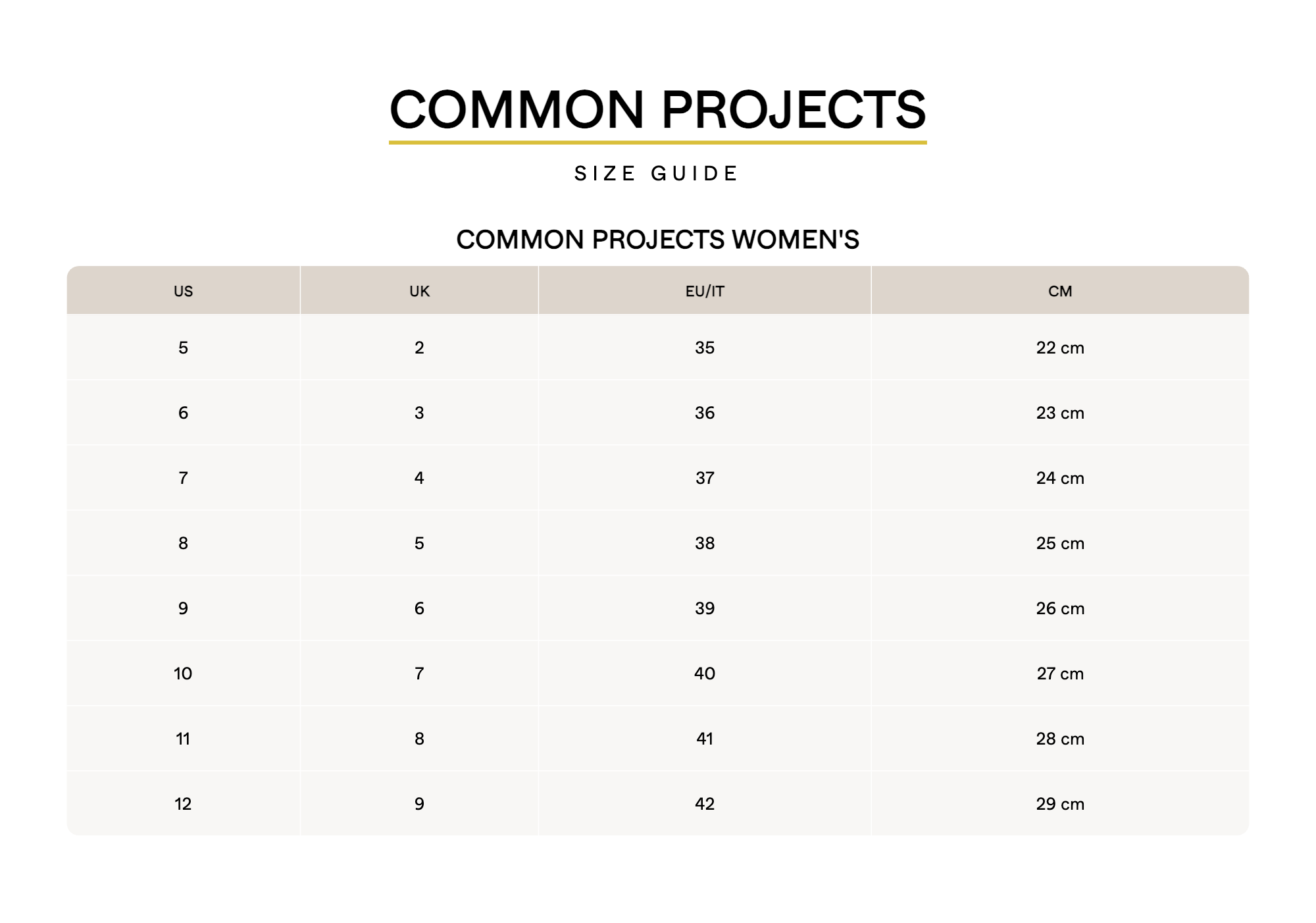Select the 26 cm cell
The width and height of the screenshot is (1316, 923).
point(1060,608)
